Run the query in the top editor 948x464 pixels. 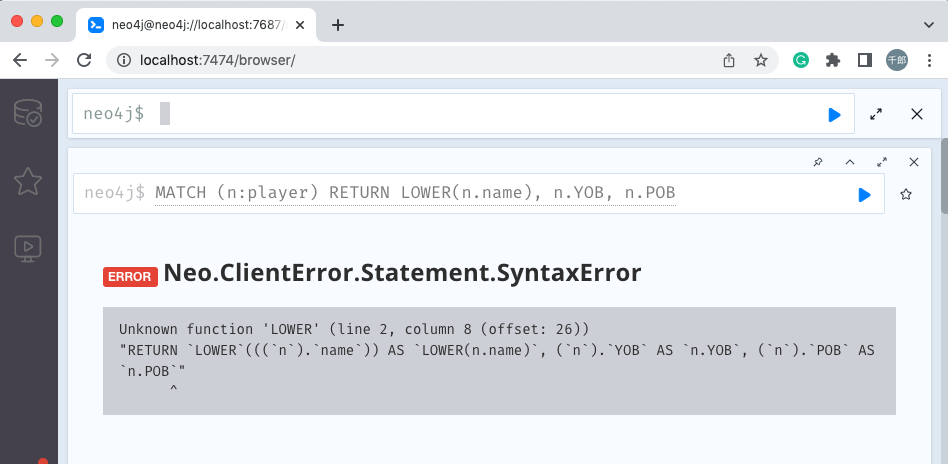(x=834, y=114)
